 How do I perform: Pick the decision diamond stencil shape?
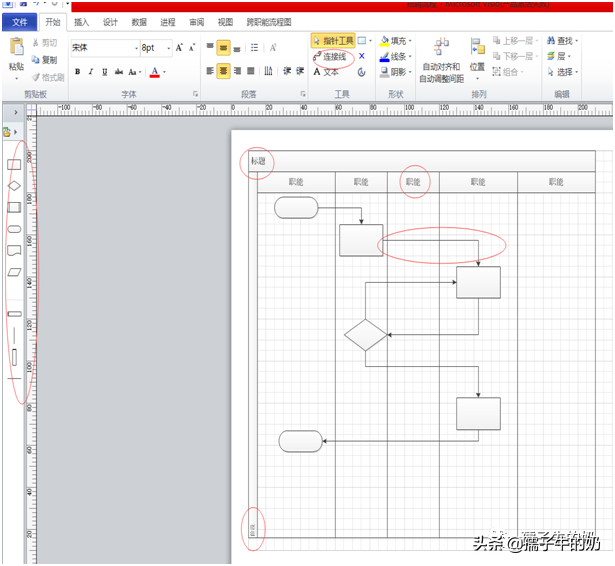click(14, 186)
